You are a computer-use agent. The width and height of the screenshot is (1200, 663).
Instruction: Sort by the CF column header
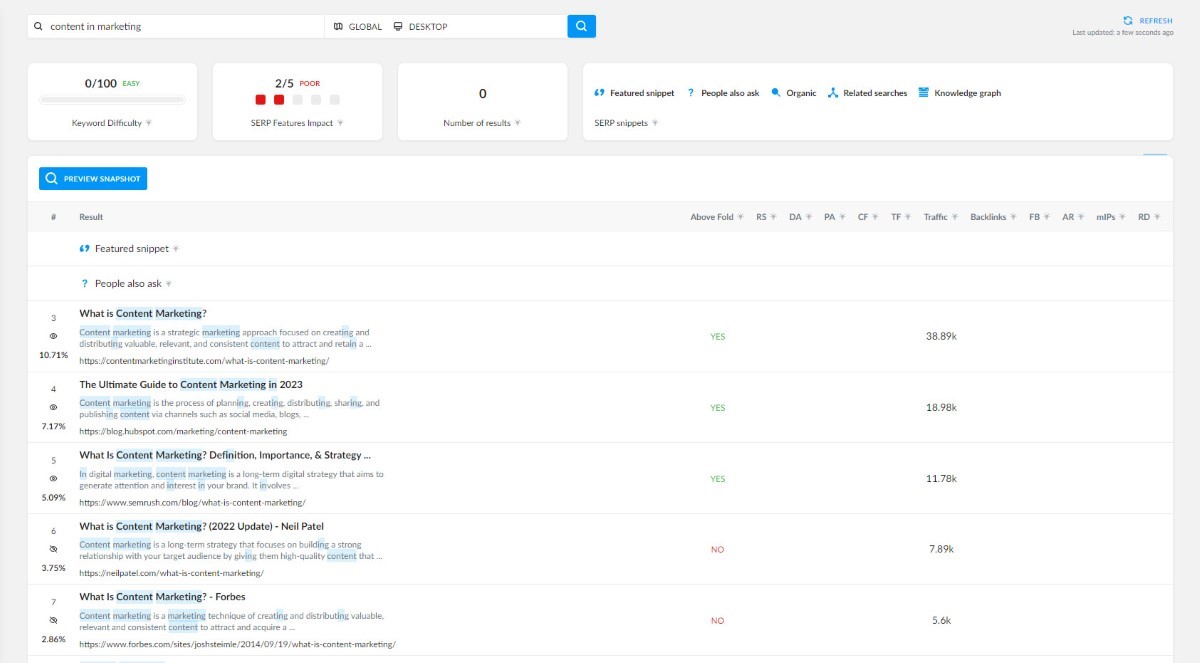(868, 217)
